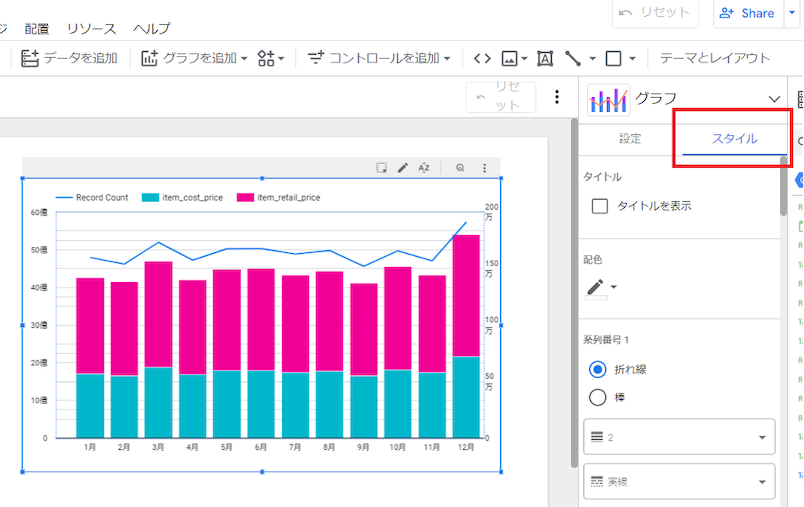Open the グラフを追加 dropdown
Screen dimensions: 804x507
tap(194, 58)
